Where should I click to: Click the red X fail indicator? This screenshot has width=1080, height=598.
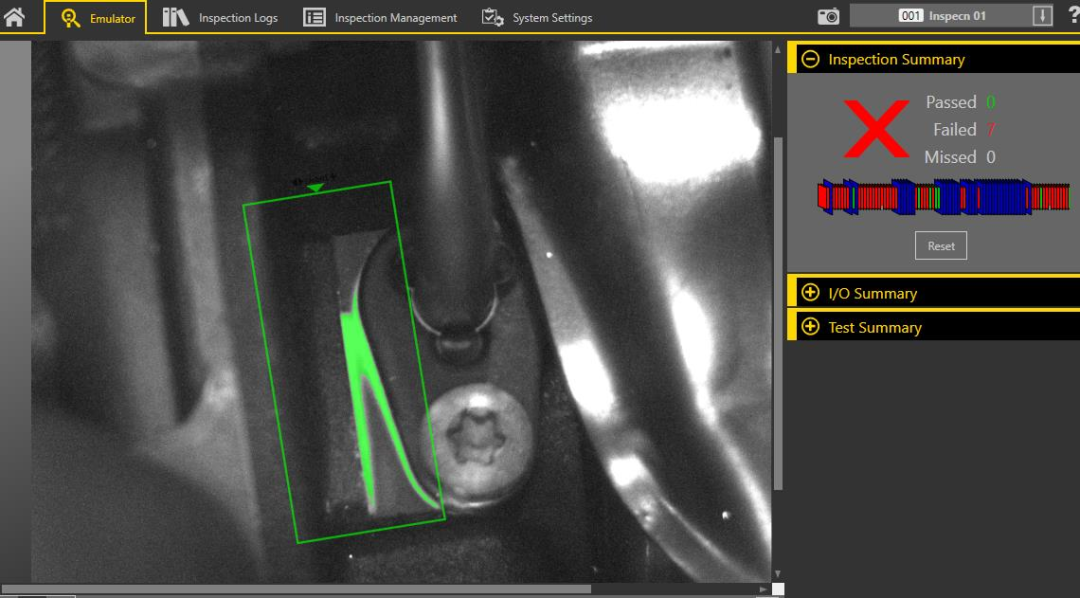(876, 129)
